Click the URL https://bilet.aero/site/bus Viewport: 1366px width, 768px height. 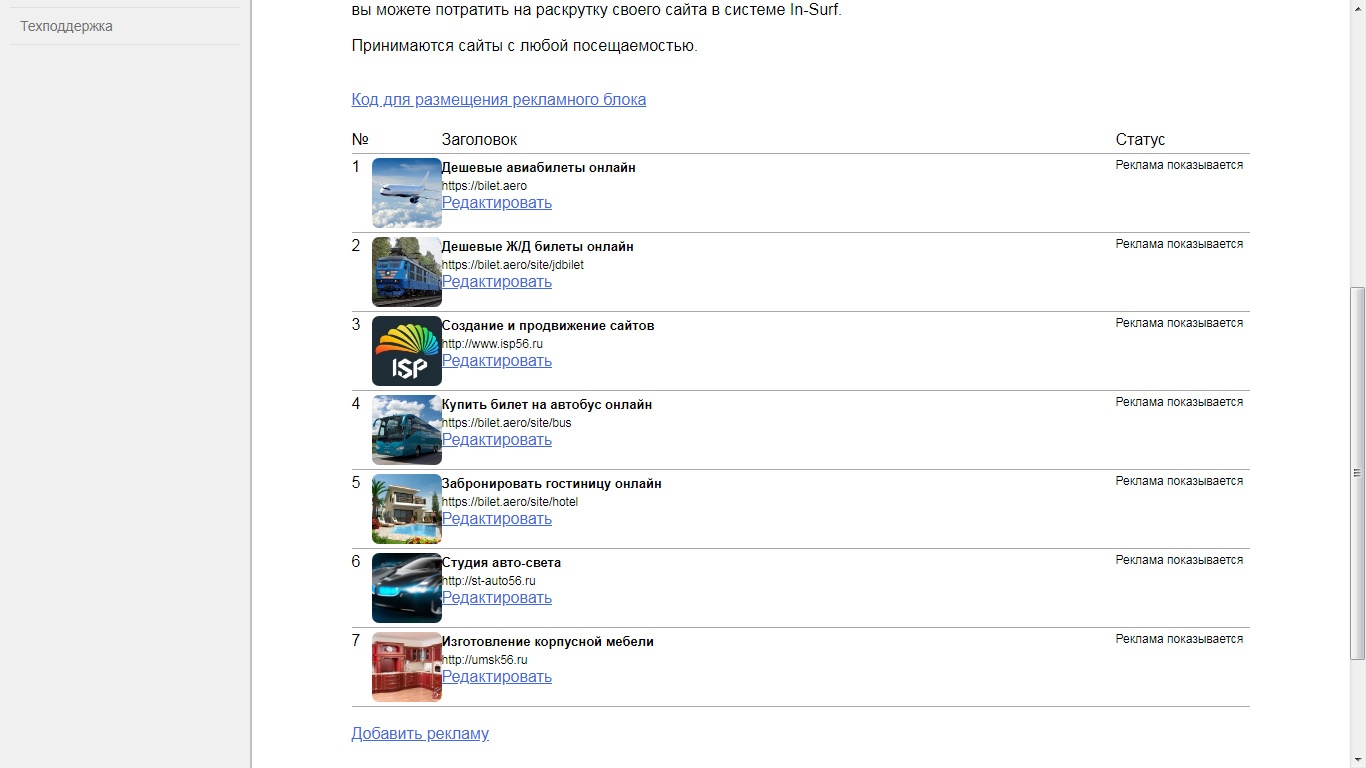(x=507, y=423)
